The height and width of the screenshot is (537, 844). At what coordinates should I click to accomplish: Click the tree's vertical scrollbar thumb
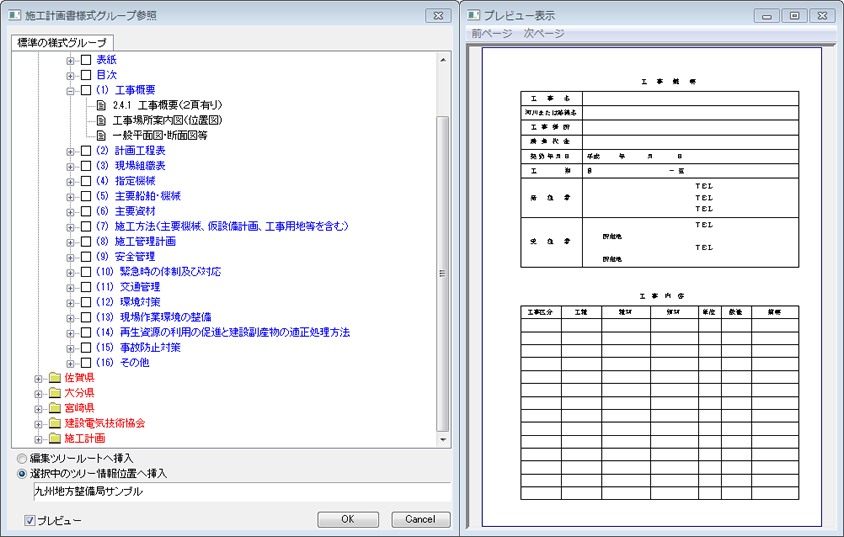point(443,270)
